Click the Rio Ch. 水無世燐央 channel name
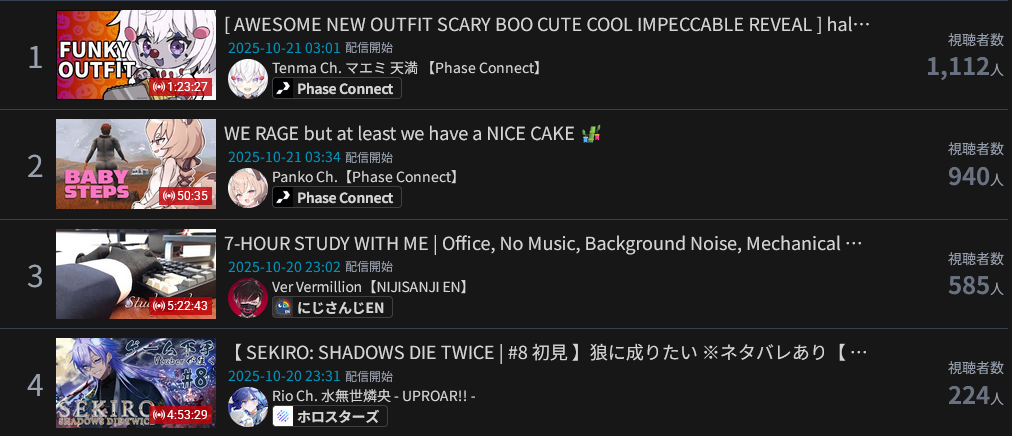Screen dimensions: 1012x436 tap(374, 395)
